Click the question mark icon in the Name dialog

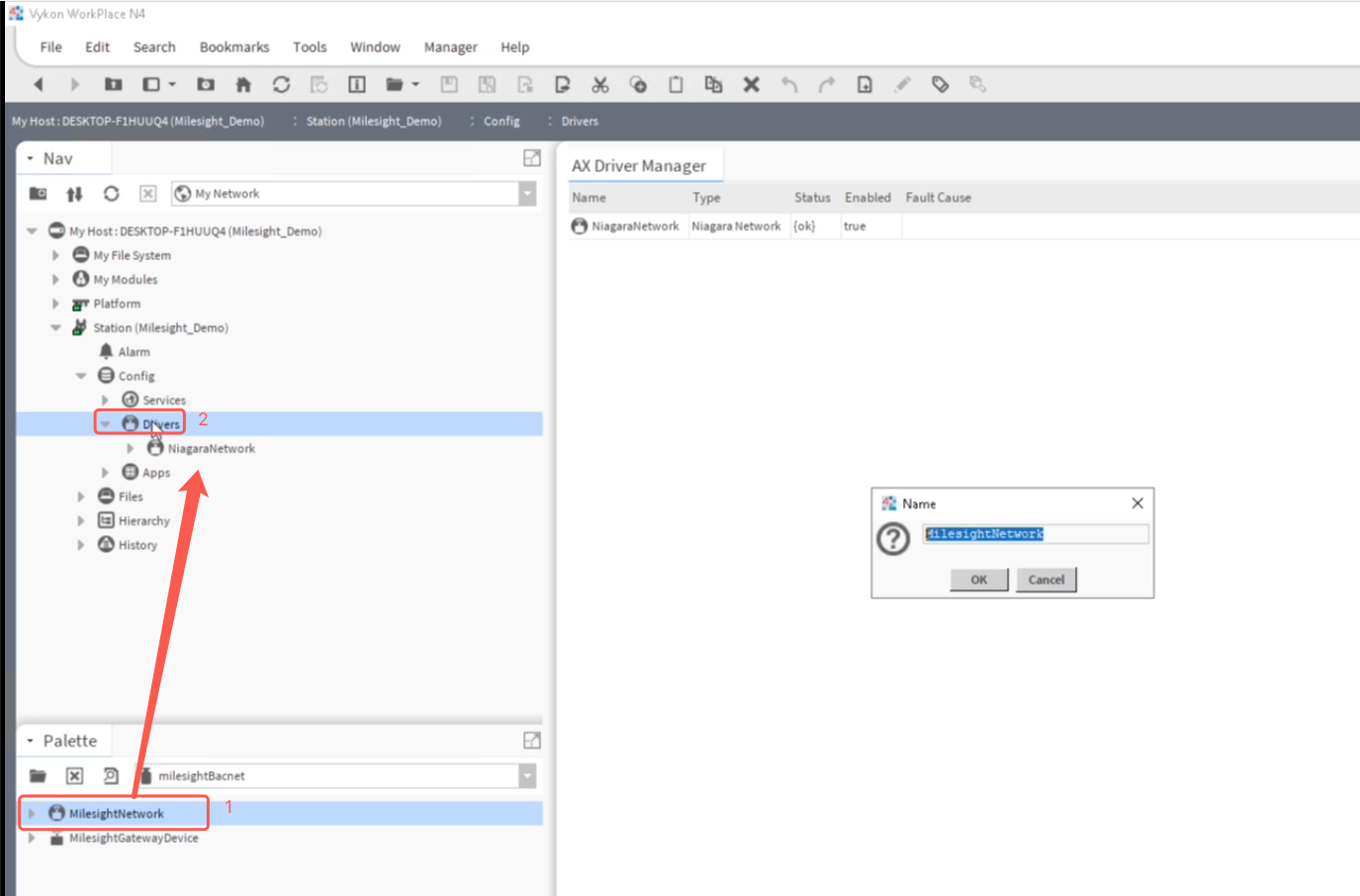point(893,539)
